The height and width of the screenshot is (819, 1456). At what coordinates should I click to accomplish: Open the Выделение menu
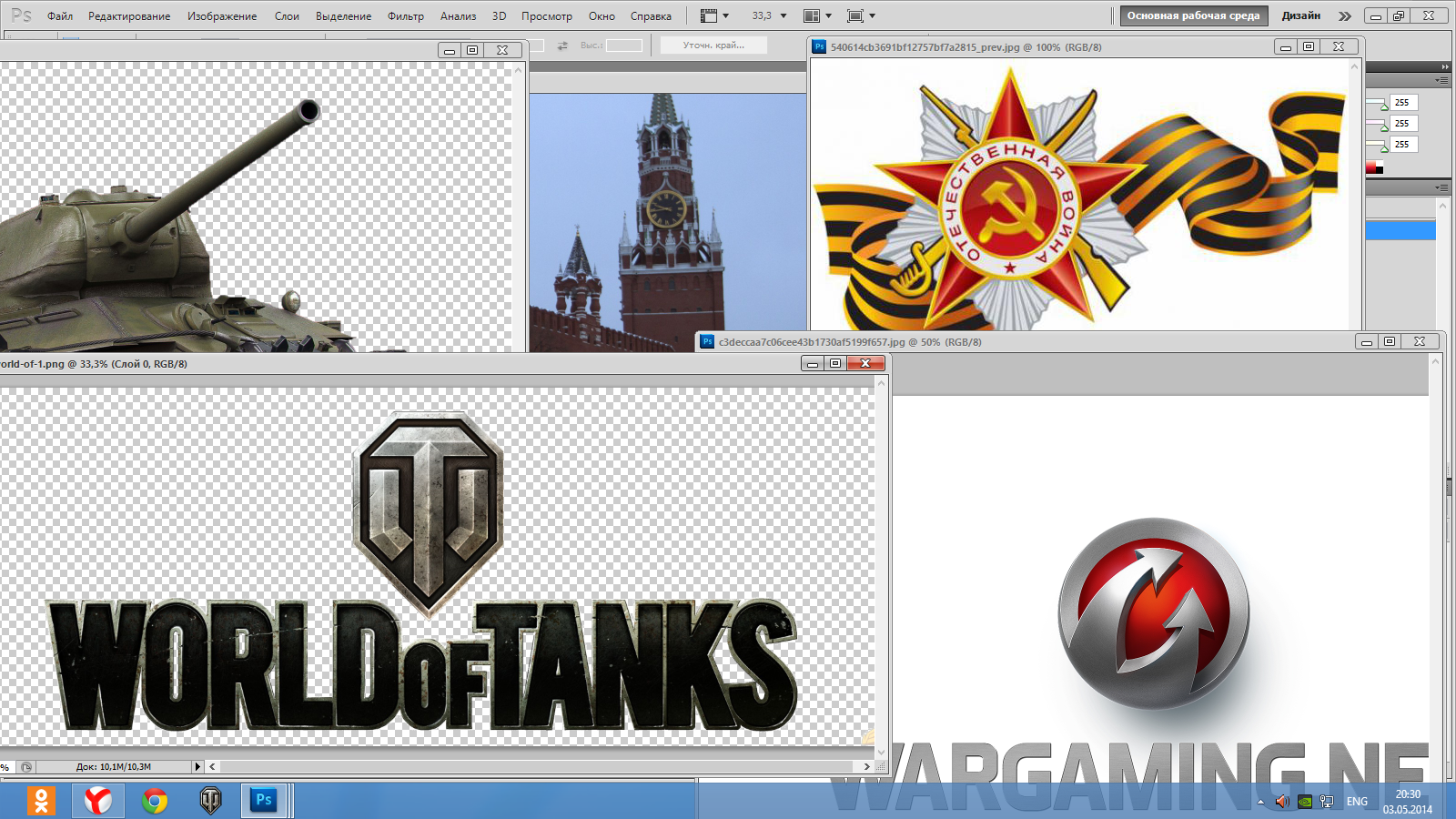[343, 15]
